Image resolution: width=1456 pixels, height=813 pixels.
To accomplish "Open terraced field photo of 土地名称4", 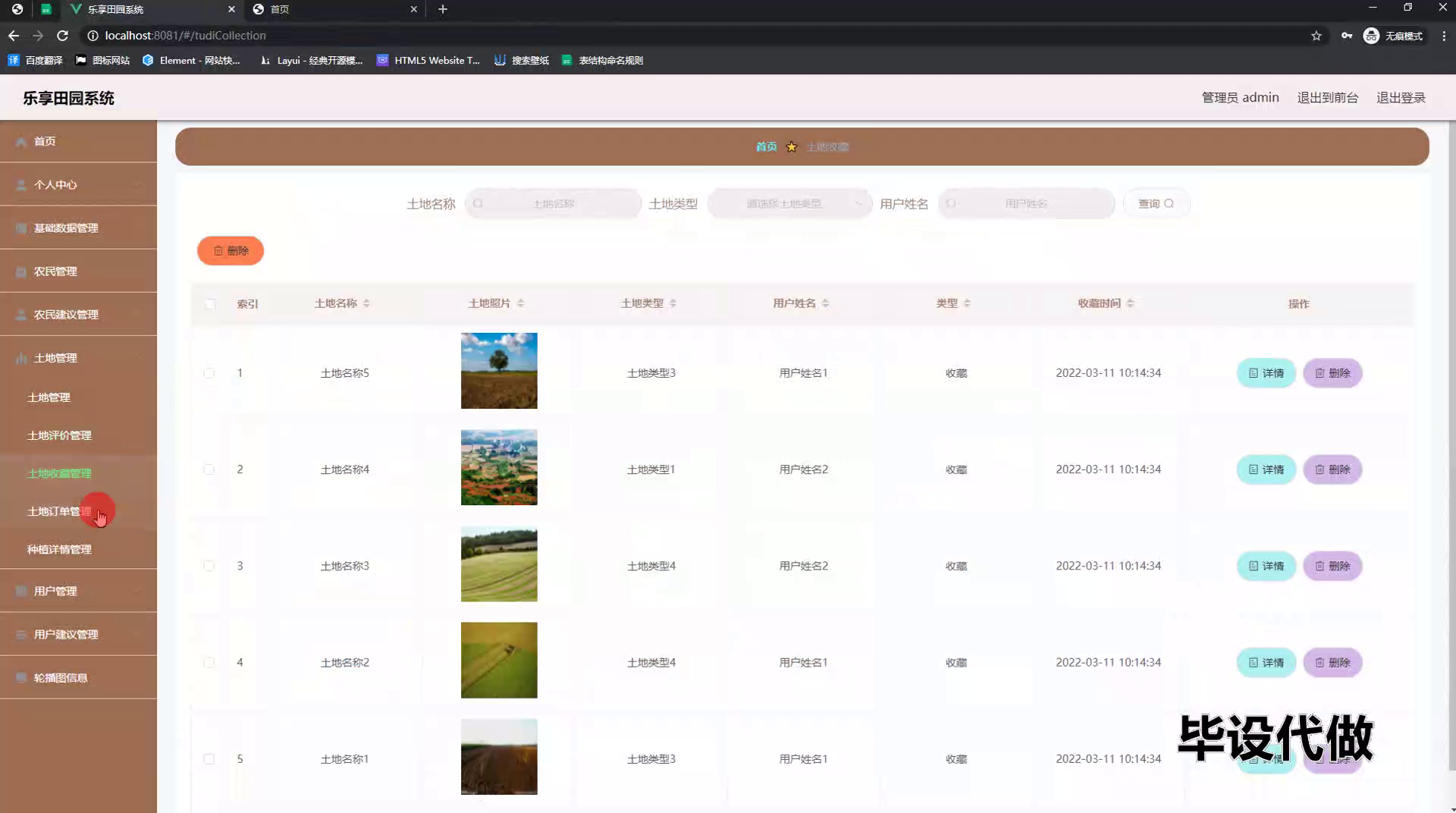I will [499, 467].
